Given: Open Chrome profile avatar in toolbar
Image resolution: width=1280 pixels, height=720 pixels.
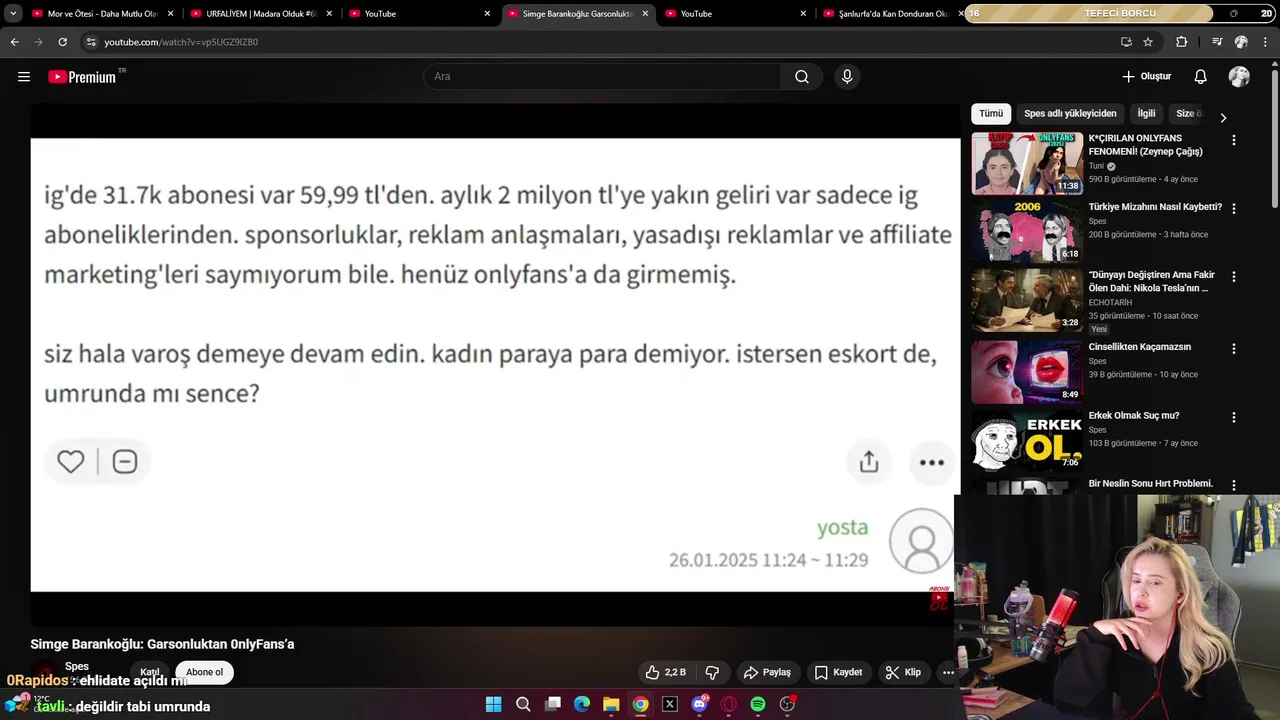Looking at the screenshot, I should pyautogui.click(x=1241, y=42).
